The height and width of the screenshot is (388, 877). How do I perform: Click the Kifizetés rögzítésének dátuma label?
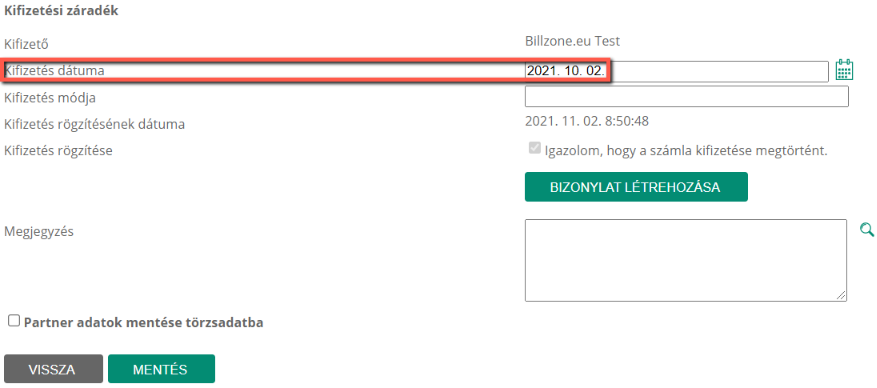pos(95,124)
